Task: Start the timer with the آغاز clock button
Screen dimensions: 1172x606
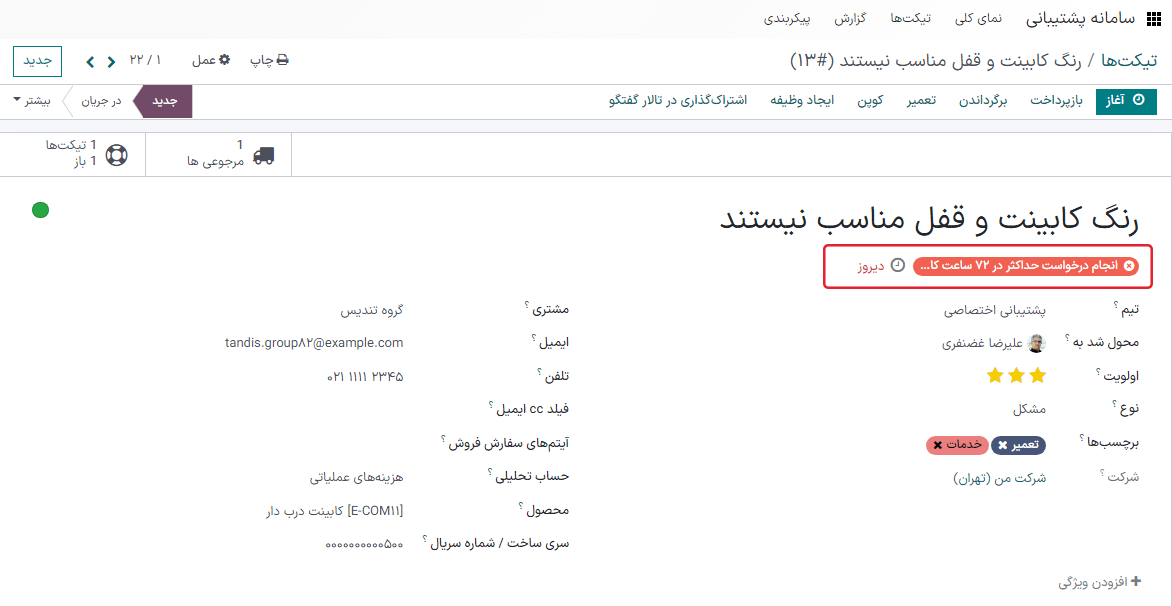Action: pos(1126,101)
